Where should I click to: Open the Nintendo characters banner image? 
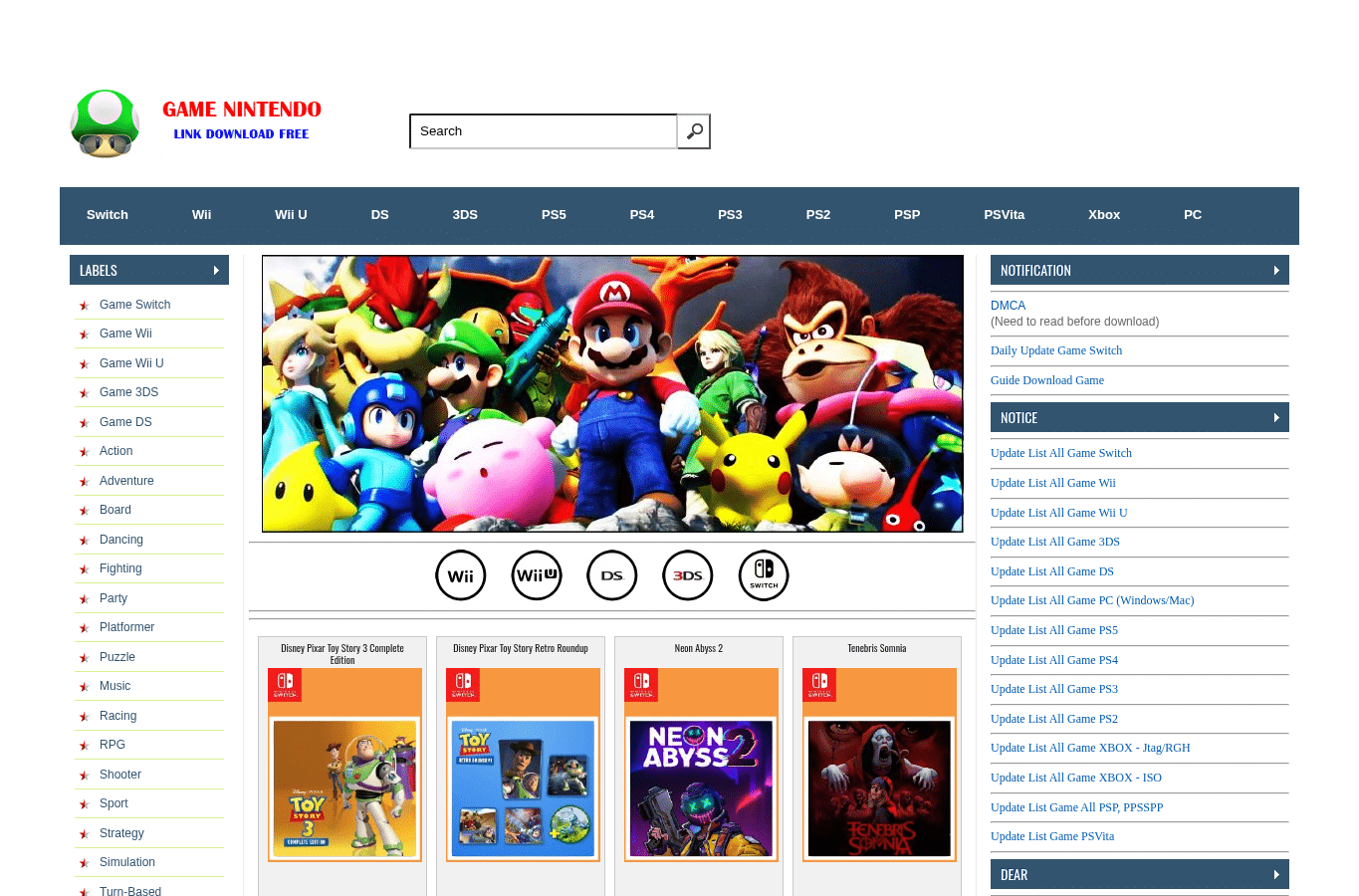612,394
